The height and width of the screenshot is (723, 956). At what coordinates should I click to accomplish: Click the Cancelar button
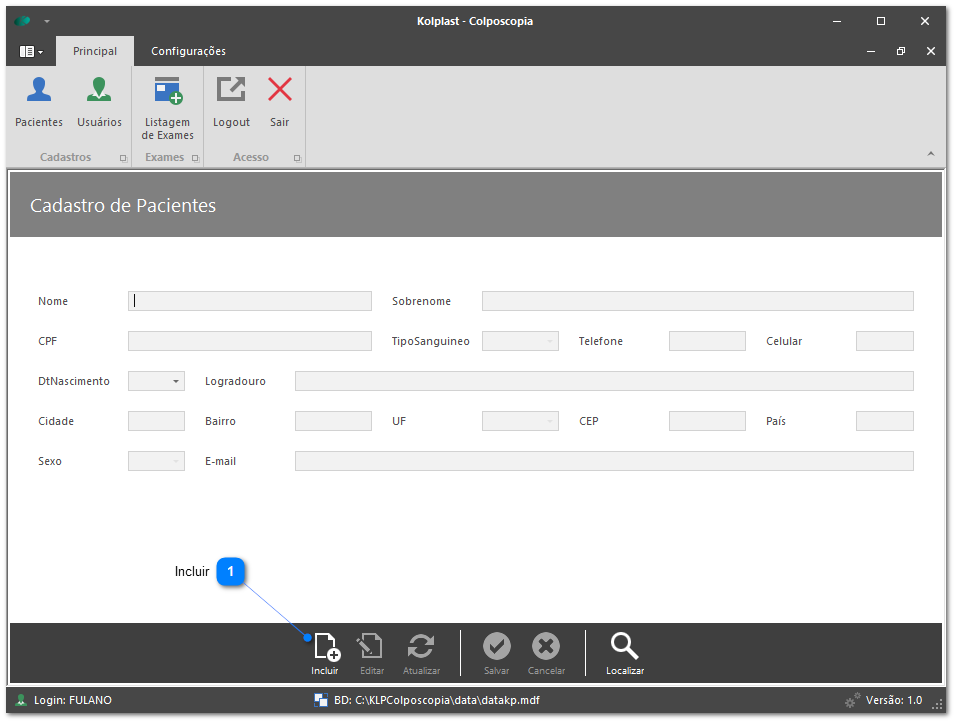546,652
